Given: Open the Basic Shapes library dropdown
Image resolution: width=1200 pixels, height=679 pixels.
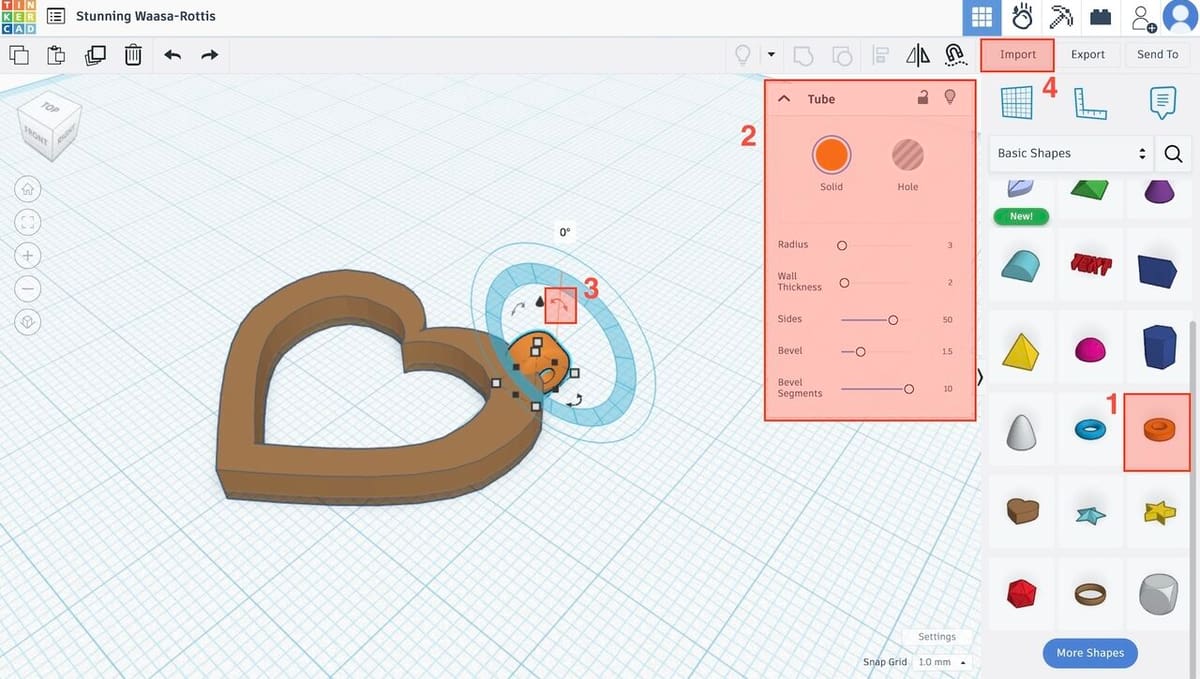Looking at the screenshot, I should [1071, 154].
